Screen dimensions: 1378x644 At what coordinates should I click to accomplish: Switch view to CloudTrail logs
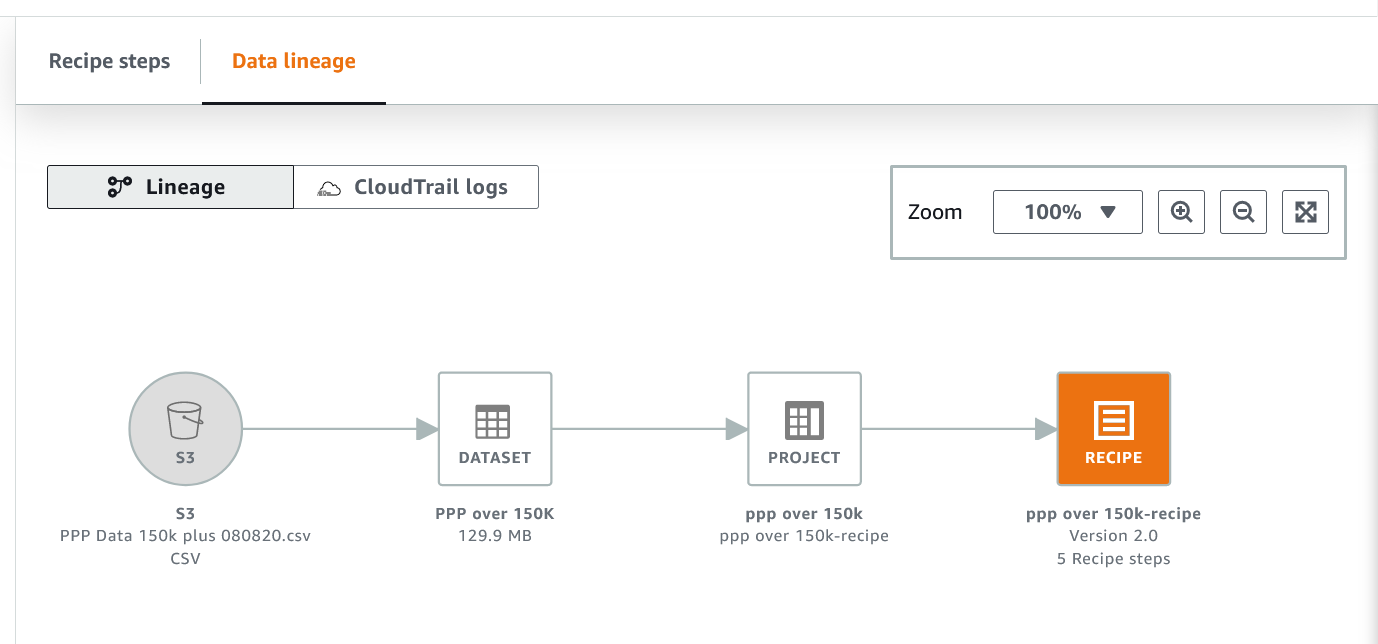[416, 187]
